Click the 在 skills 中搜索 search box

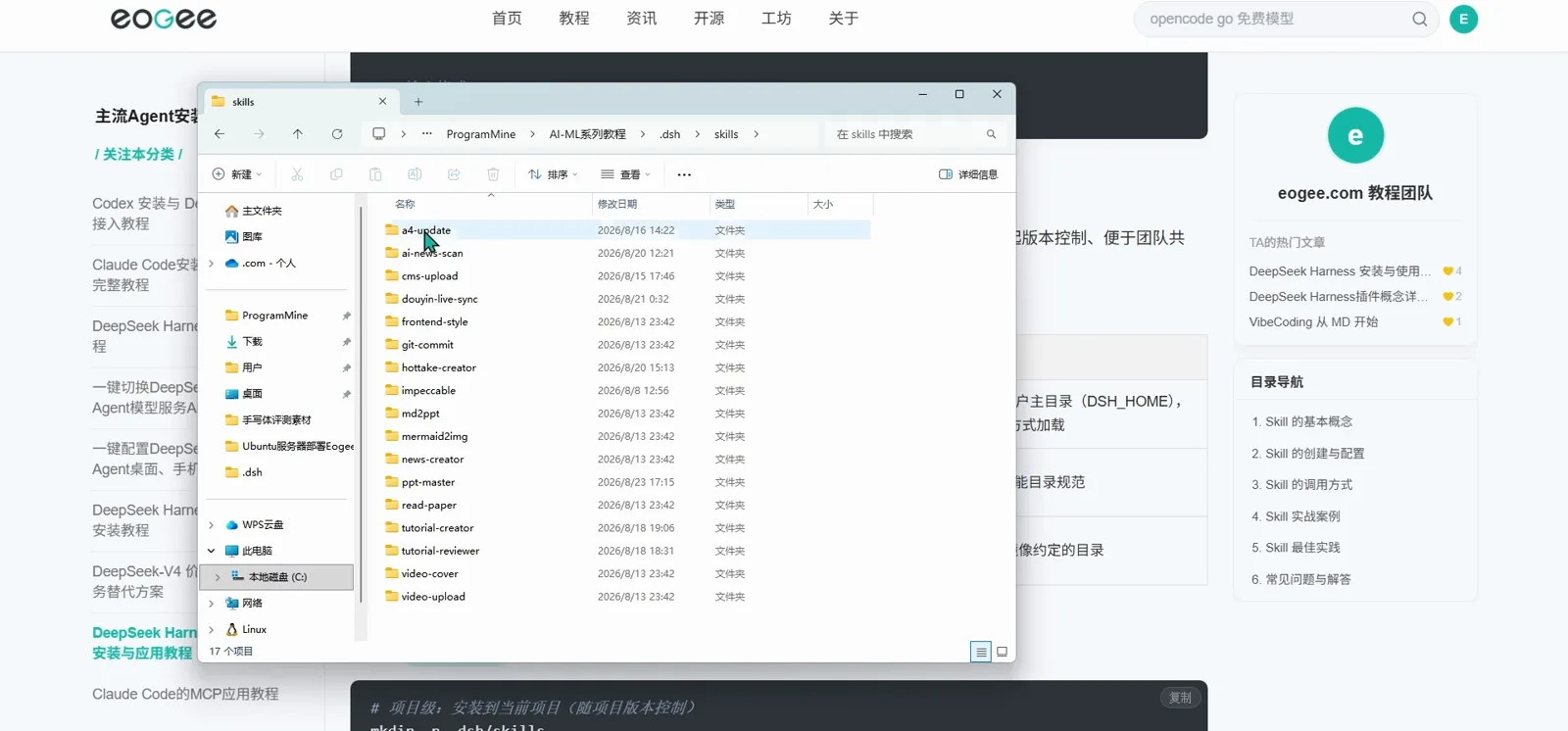pyautogui.click(x=914, y=134)
